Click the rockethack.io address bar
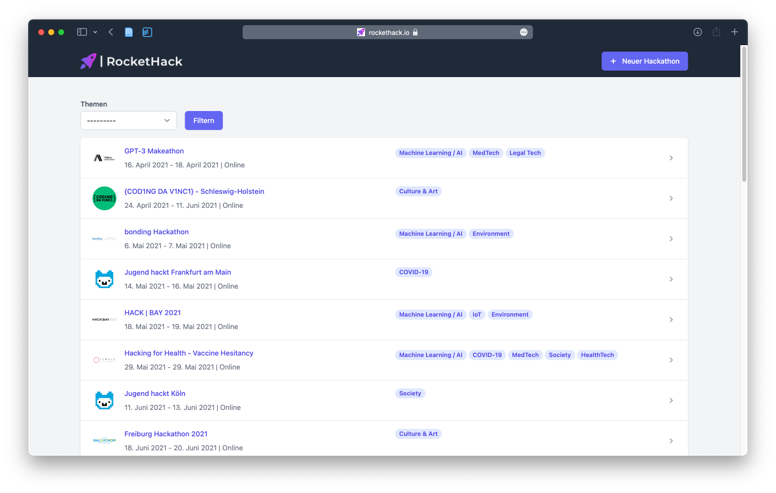 pyautogui.click(x=388, y=32)
